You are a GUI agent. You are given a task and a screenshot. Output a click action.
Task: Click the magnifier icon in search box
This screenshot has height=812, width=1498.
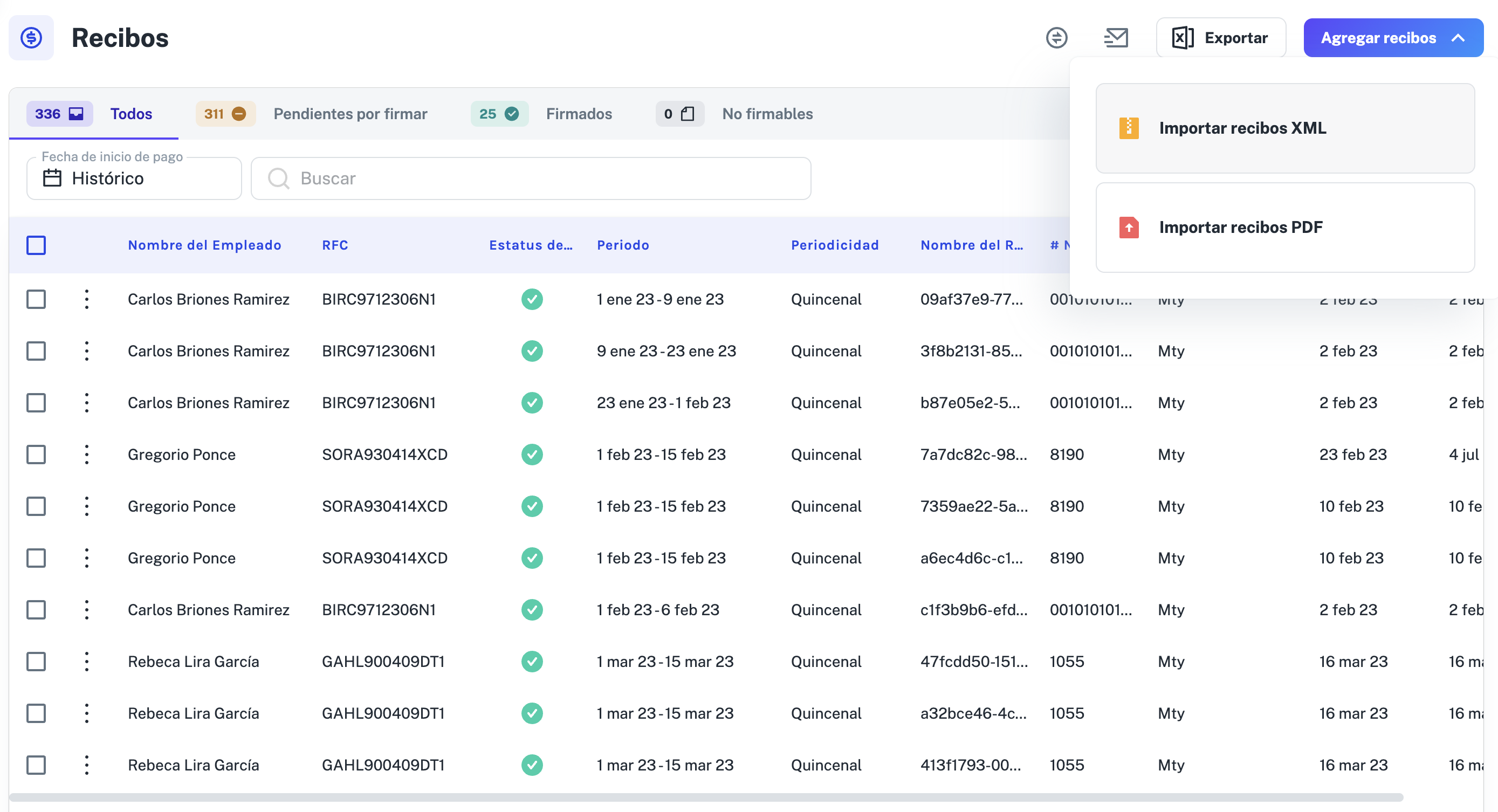click(x=279, y=178)
